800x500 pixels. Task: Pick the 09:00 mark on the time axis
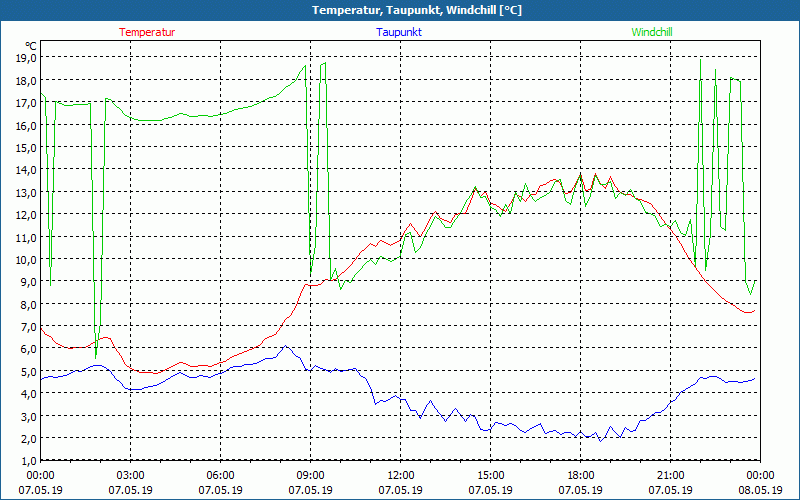tap(310, 475)
